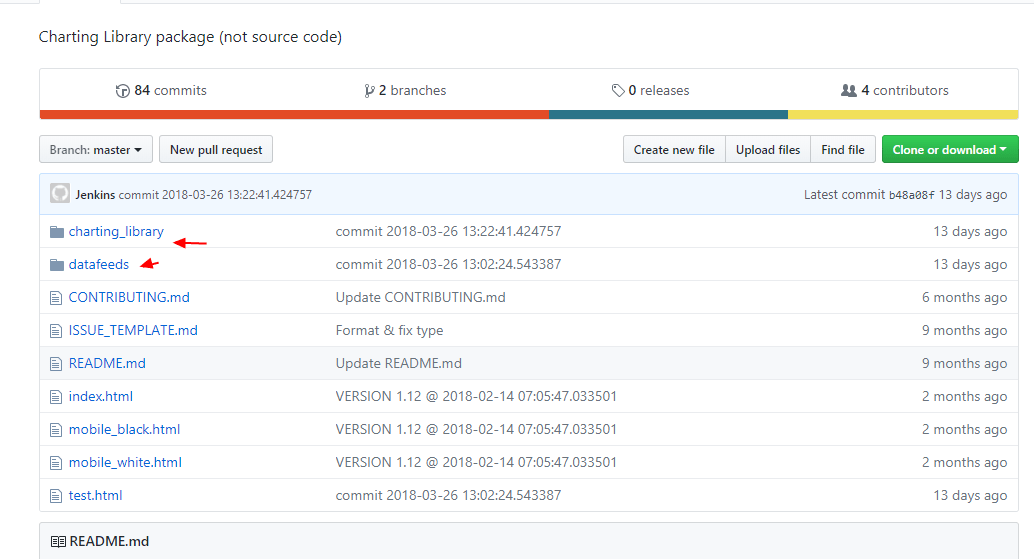The image size is (1034, 559).
Task: Open the README.md file link in list
Action: pos(107,363)
